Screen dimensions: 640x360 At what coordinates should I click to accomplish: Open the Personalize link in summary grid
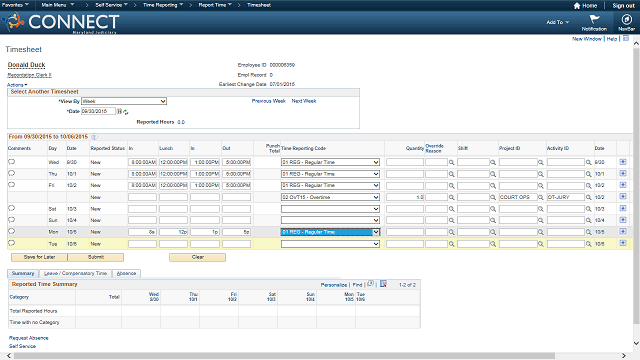[x=333, y=285]
